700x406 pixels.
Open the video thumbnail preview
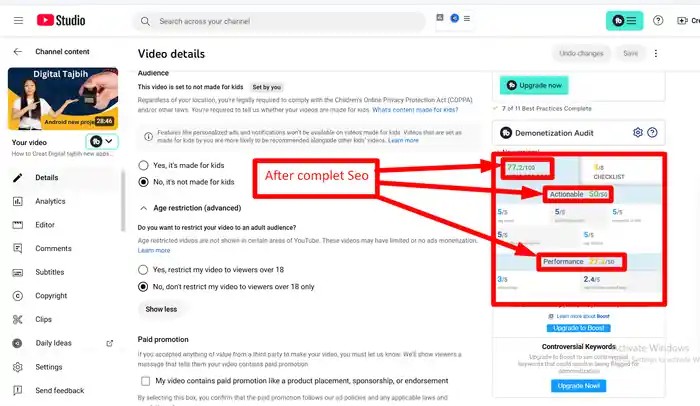[63, 99]
